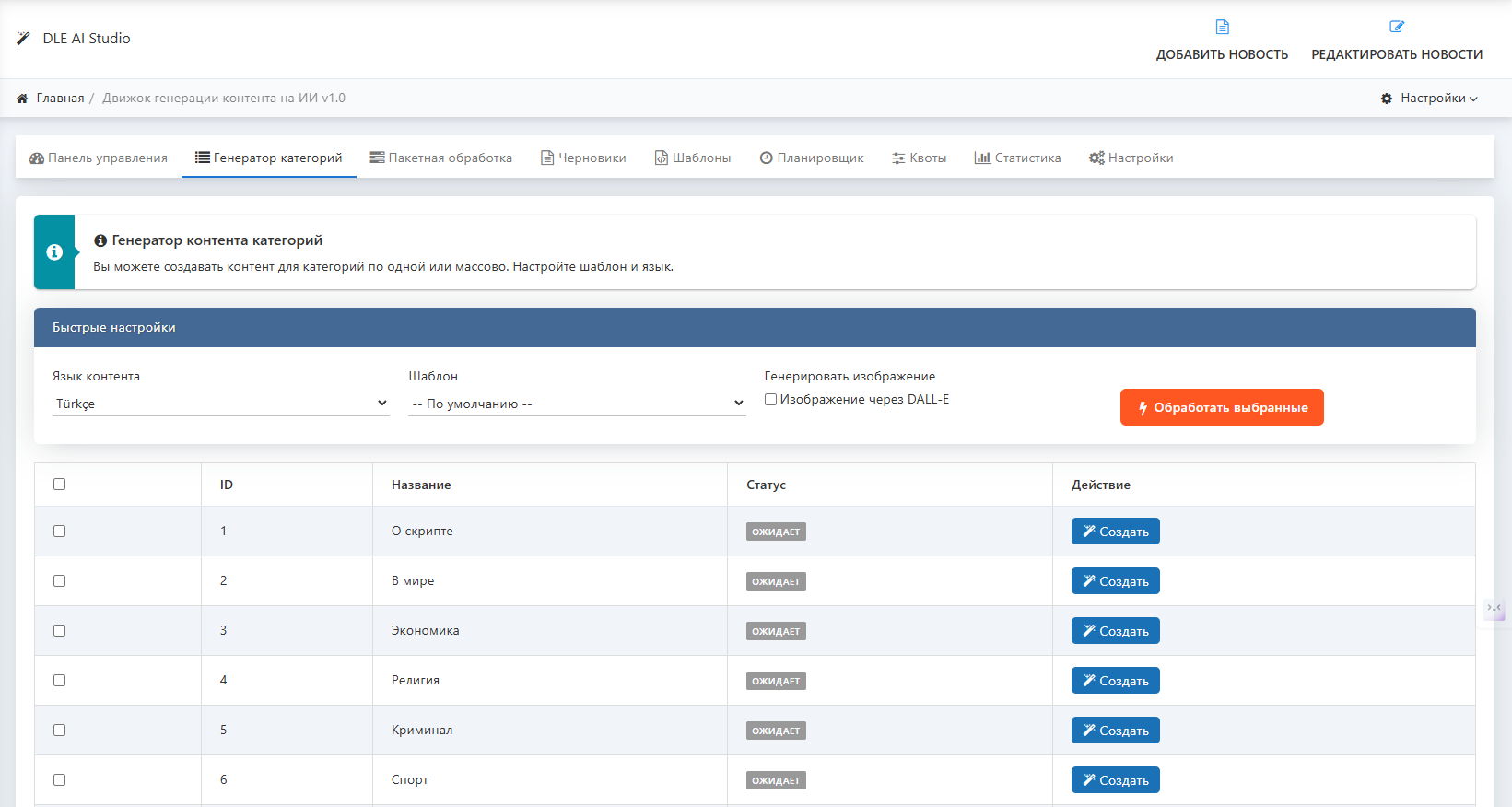The height and width of the screenshot is (807, 1512).
Task: Enable Изображение через DALL-E checkbox
Action: click(x=771, y=400)
